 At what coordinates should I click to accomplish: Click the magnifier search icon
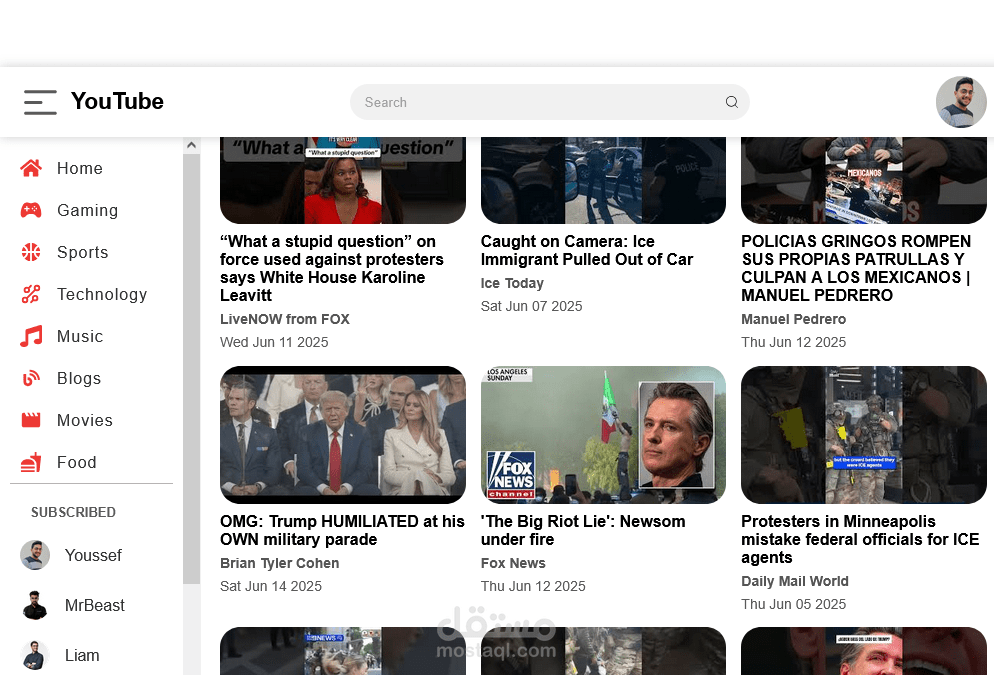(732, 102)
